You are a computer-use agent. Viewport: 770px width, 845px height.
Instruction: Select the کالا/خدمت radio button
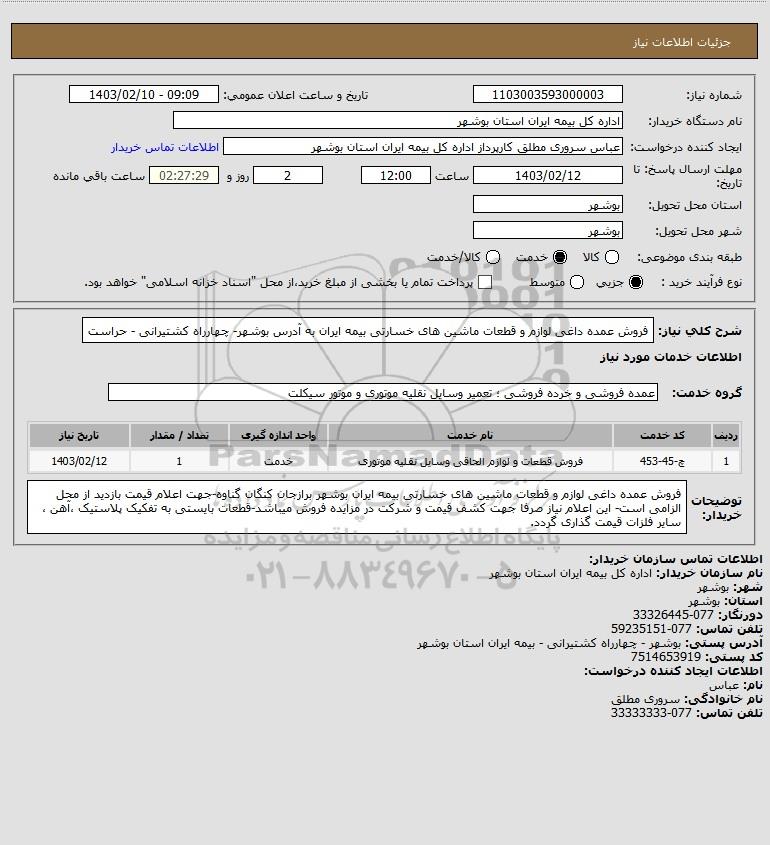(x=492, y=258)
